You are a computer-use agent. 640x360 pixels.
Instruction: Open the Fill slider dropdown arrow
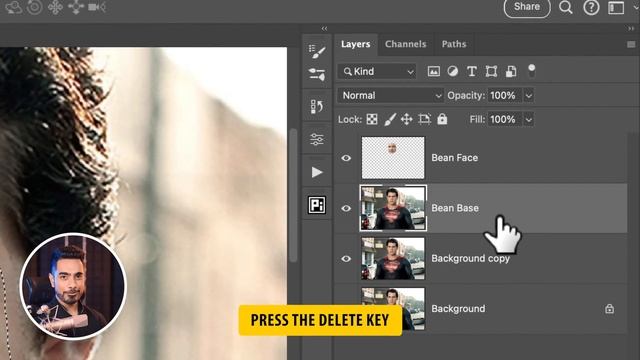pos(529,120)
